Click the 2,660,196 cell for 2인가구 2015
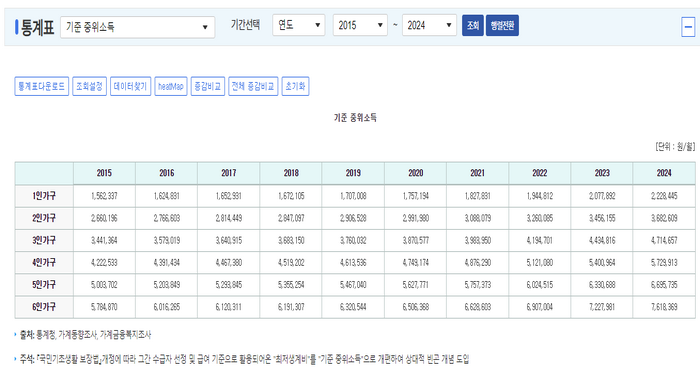This screenshot has width=700, height=370. click(x=104, y=218)
